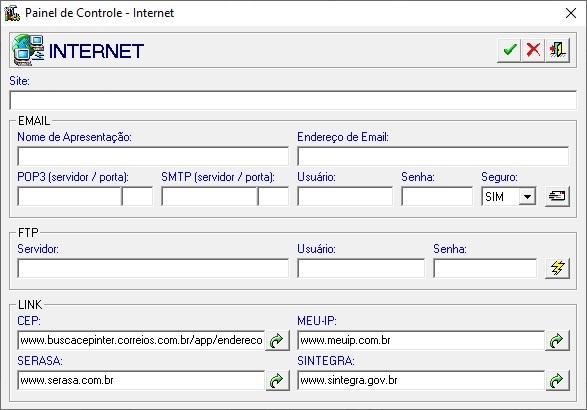Screen dimensions: 587x410
Task: Click the 'SINTEGRA:' label
Action: tap(326, 361)
